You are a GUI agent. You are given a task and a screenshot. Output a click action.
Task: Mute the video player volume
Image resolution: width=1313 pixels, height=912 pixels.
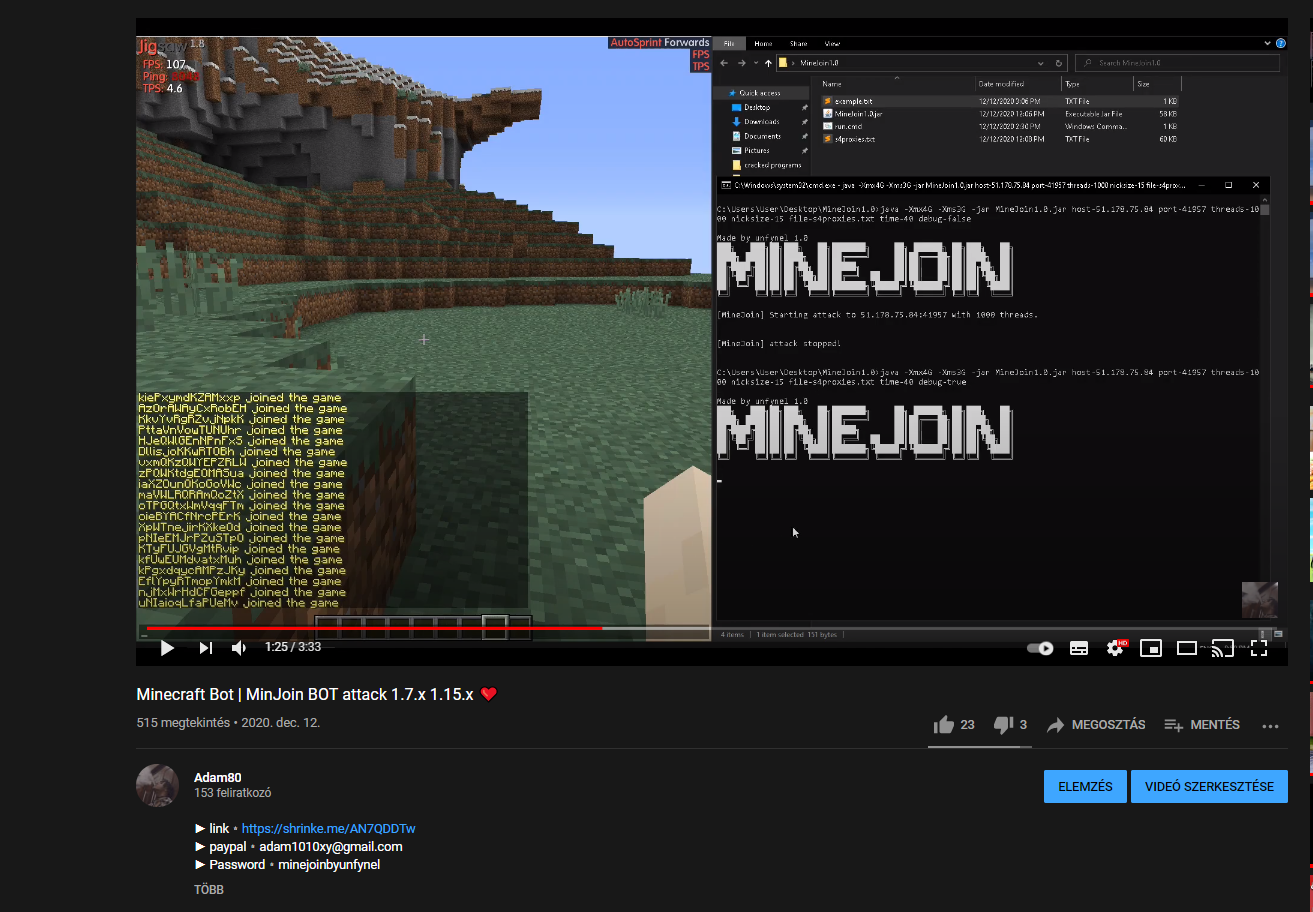tap(239, 648)
